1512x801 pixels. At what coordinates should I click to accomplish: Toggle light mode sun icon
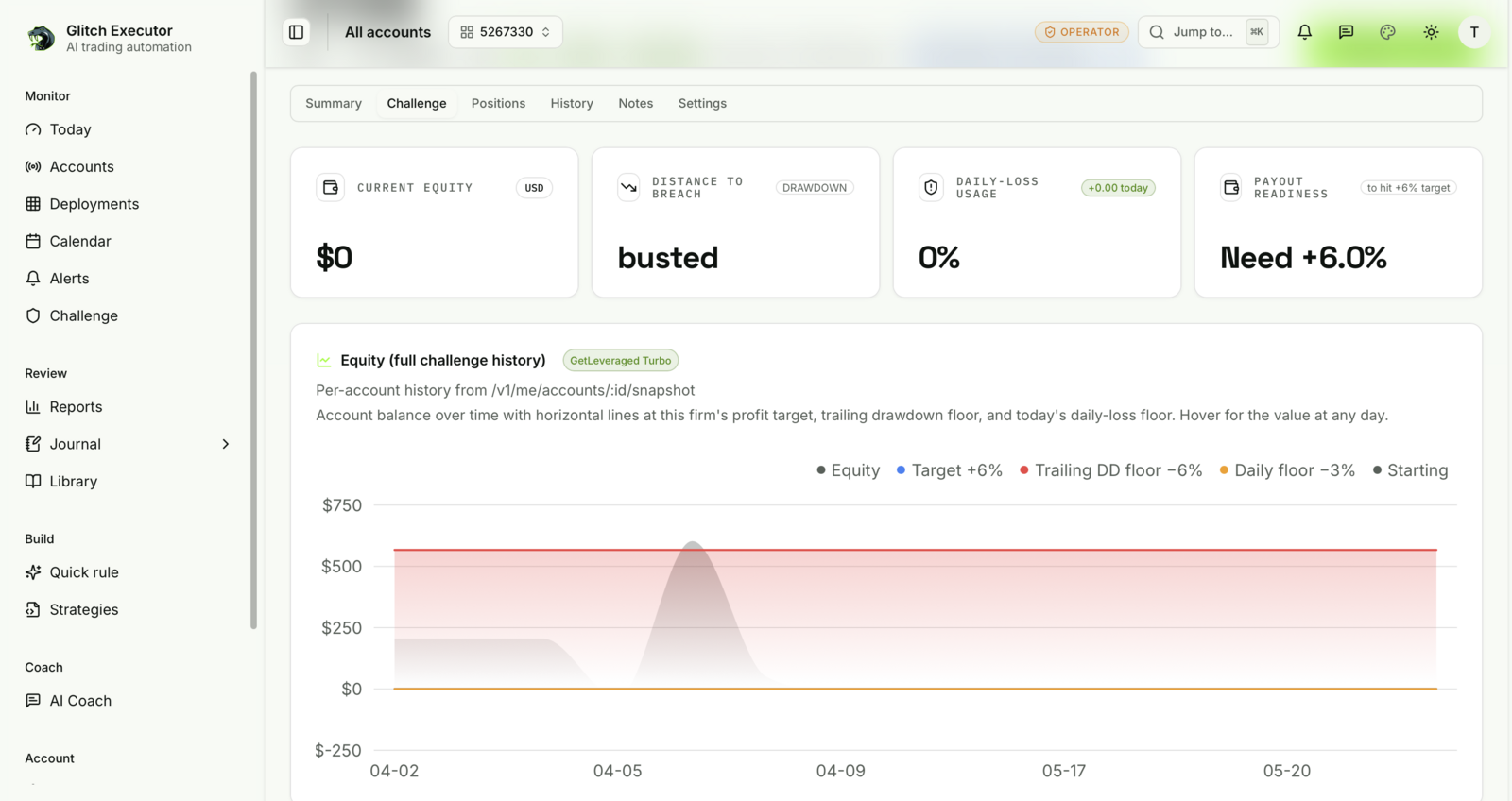click(x=1431, y=32)
